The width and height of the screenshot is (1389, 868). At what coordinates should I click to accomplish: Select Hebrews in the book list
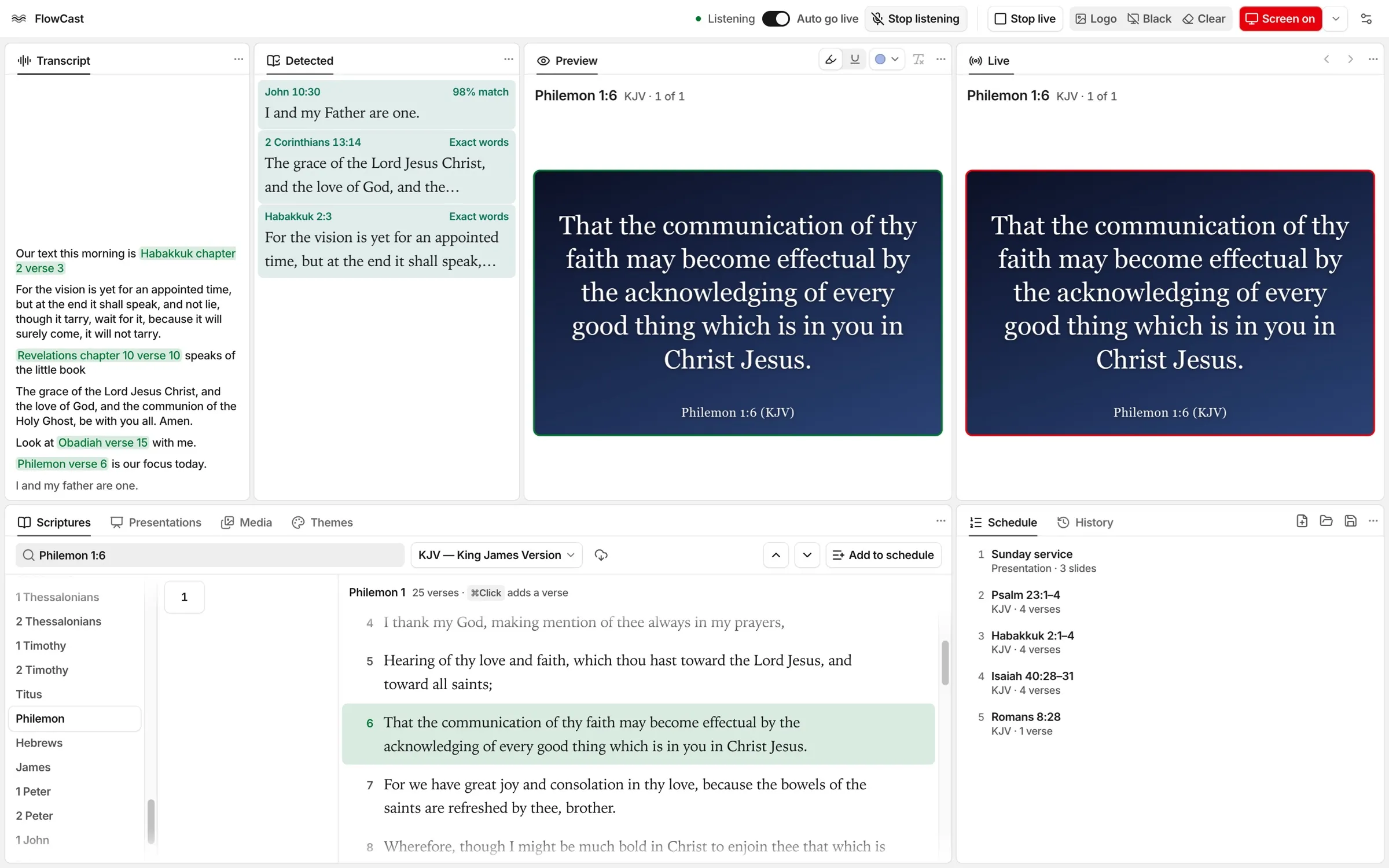coord(75,743)
